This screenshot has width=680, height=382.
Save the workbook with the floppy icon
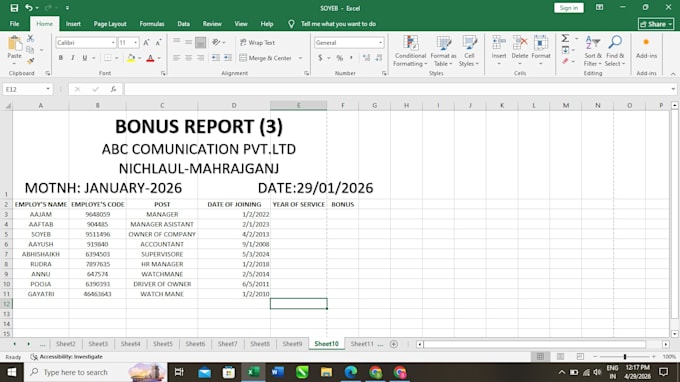[x=14, y=8]
